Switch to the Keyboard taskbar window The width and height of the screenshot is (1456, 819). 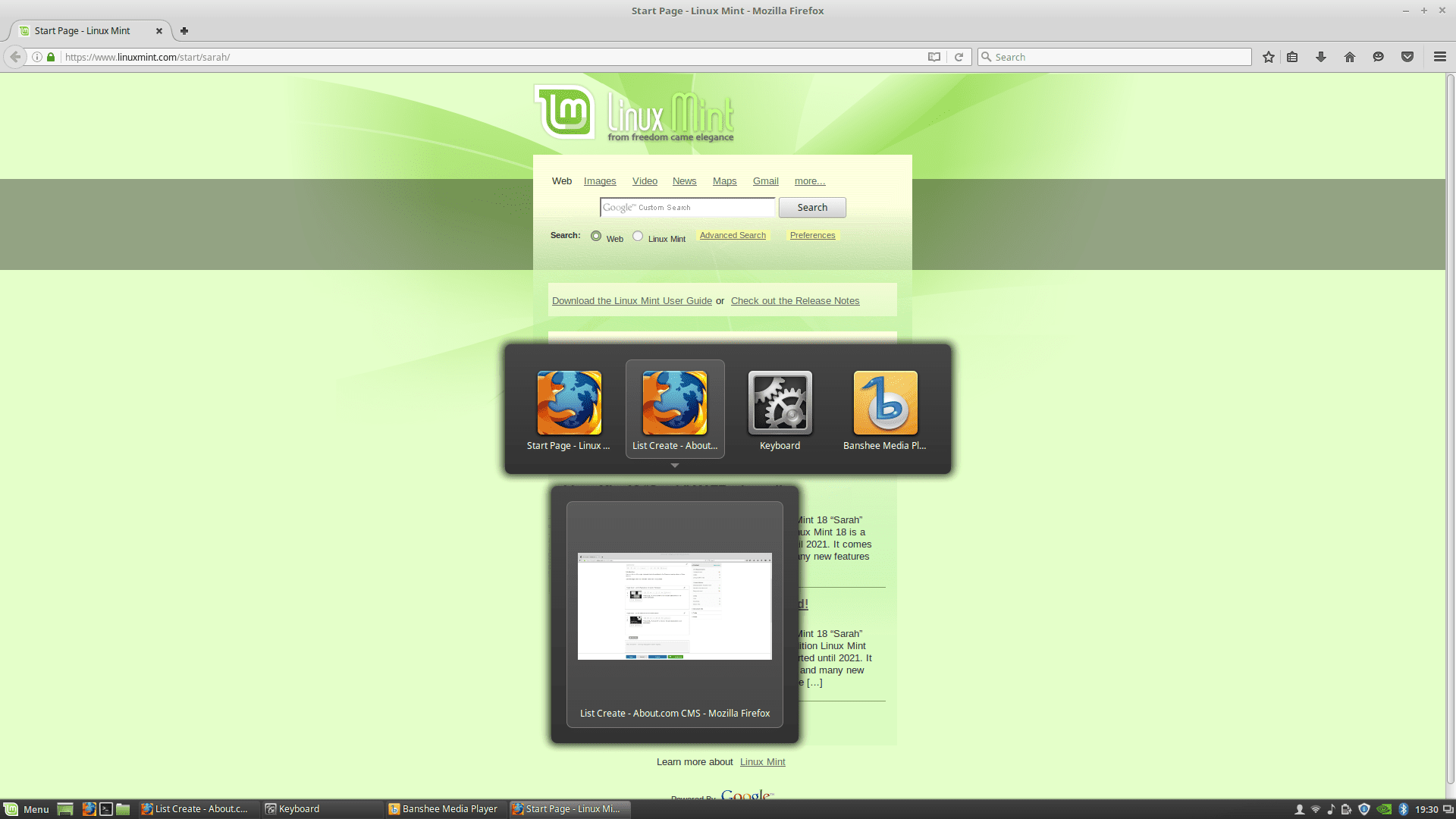click(322, 809)
